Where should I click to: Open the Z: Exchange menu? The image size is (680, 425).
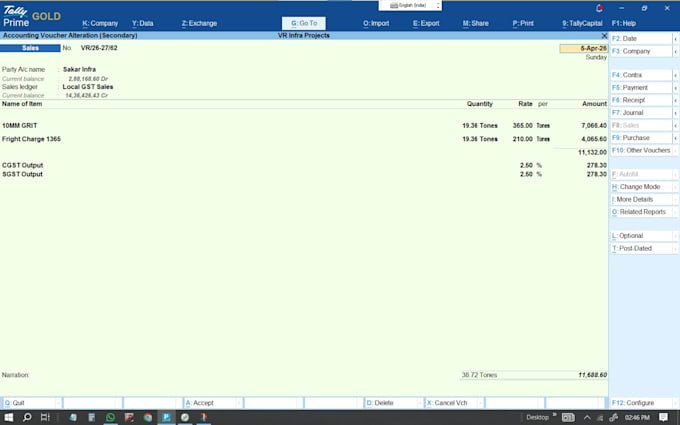(199, 23)
